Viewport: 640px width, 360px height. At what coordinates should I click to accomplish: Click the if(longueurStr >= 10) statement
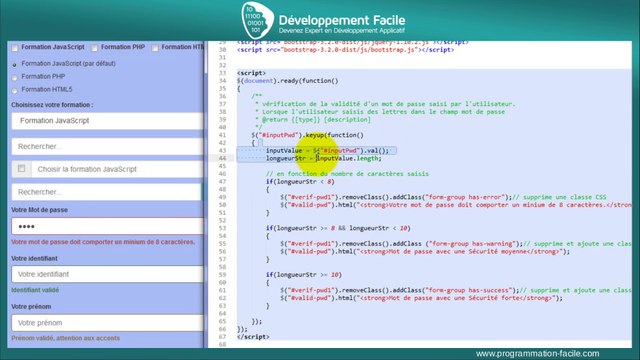(x=303, y=275)
